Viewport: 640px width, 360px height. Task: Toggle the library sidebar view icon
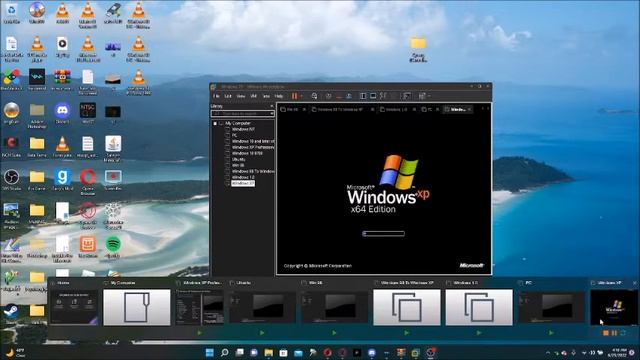[x=363, y=96]
